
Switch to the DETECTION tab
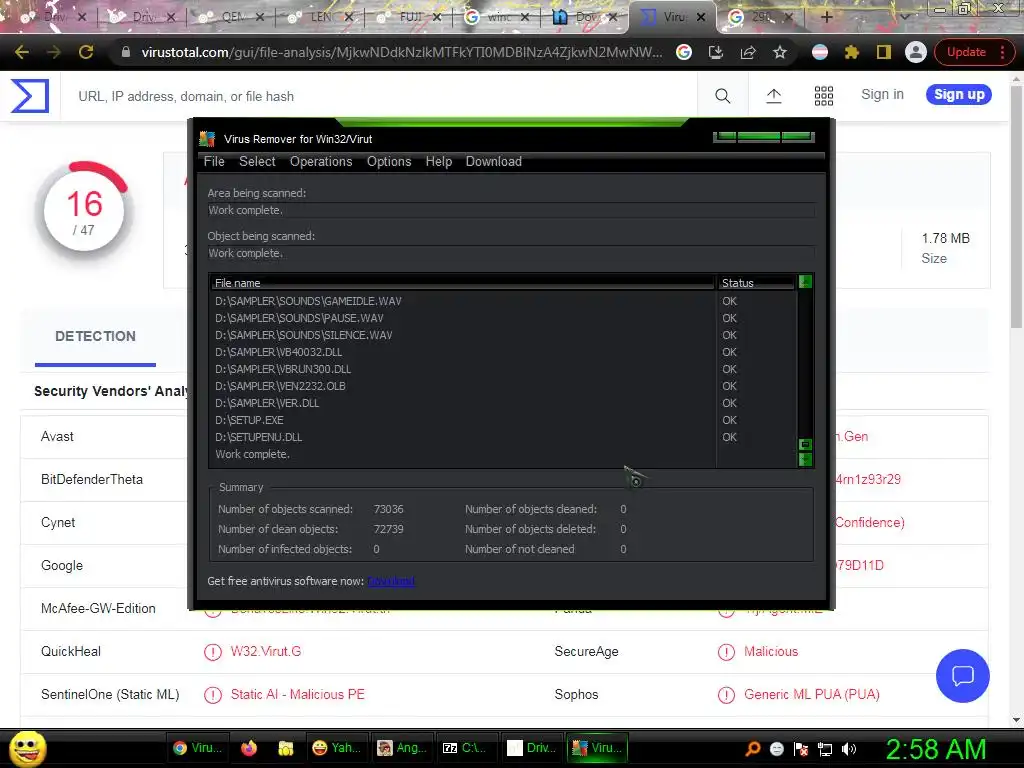(x=95, y=336)
